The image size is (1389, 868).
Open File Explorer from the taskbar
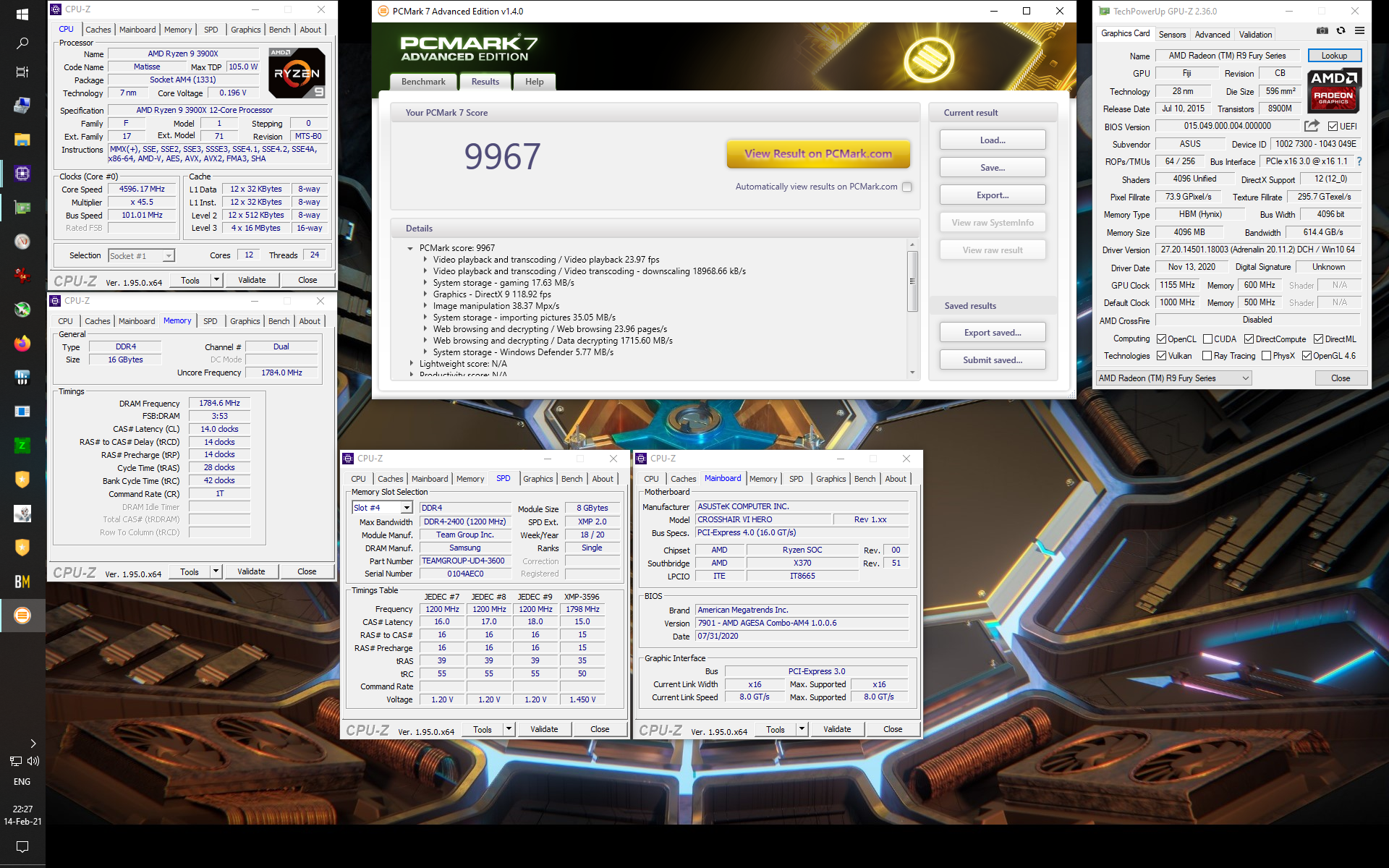pyautogui.click(x=22, y=140)
